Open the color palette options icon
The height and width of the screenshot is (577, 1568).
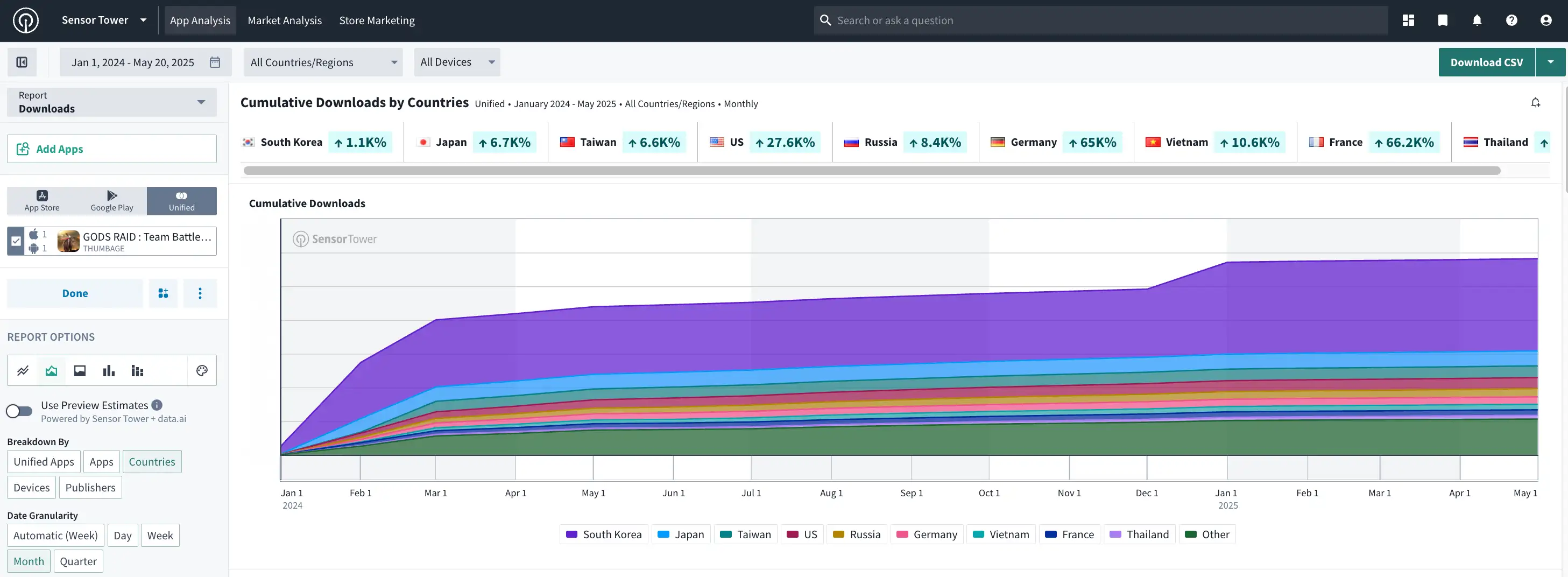(202, 371)
